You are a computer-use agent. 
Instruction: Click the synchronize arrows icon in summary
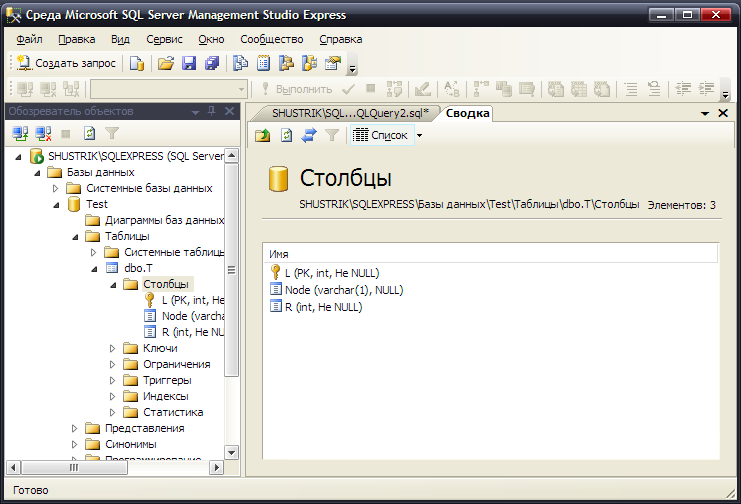(x=309, y=136)
